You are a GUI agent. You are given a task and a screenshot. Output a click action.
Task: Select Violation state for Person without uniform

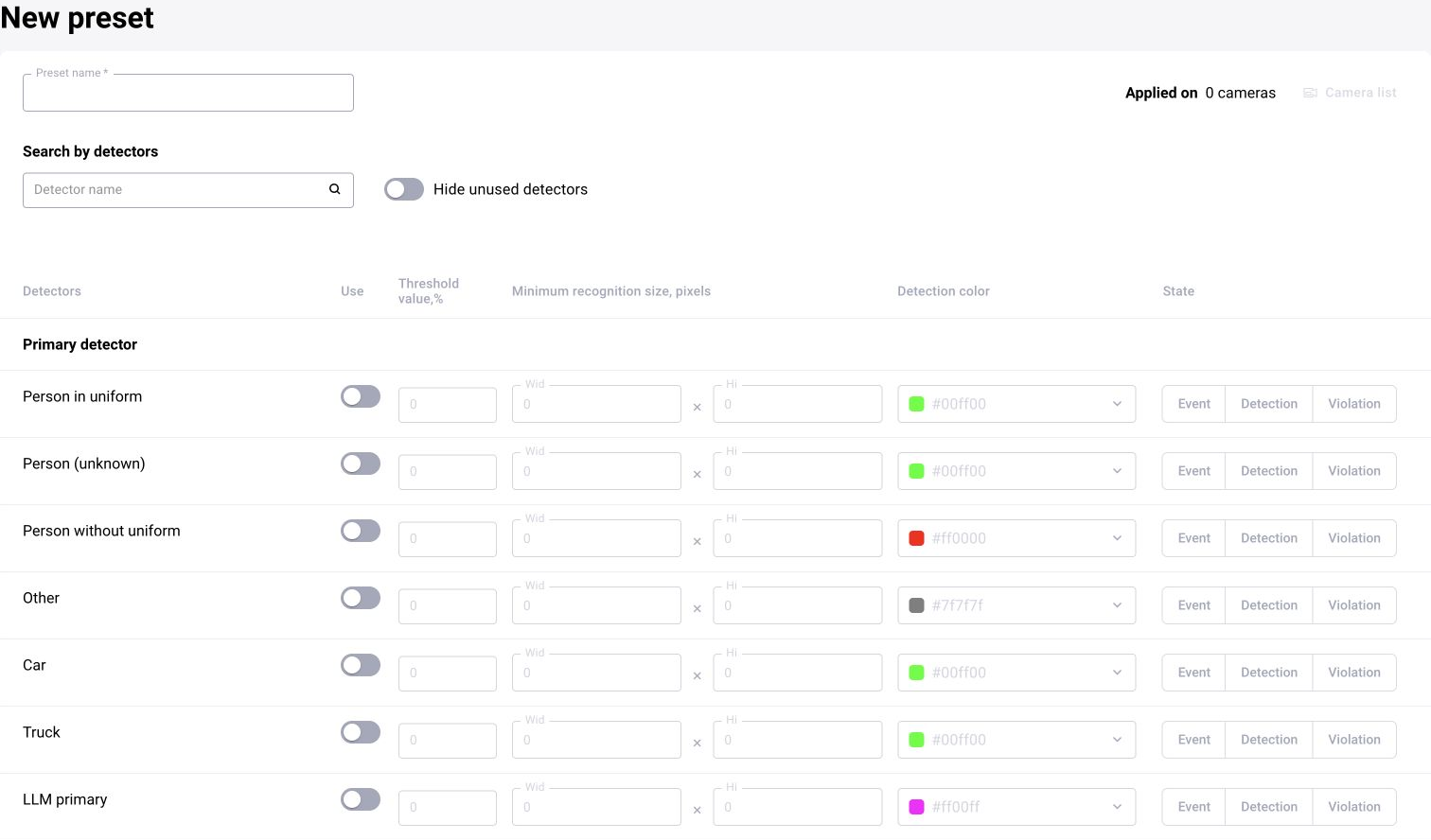1354,538
